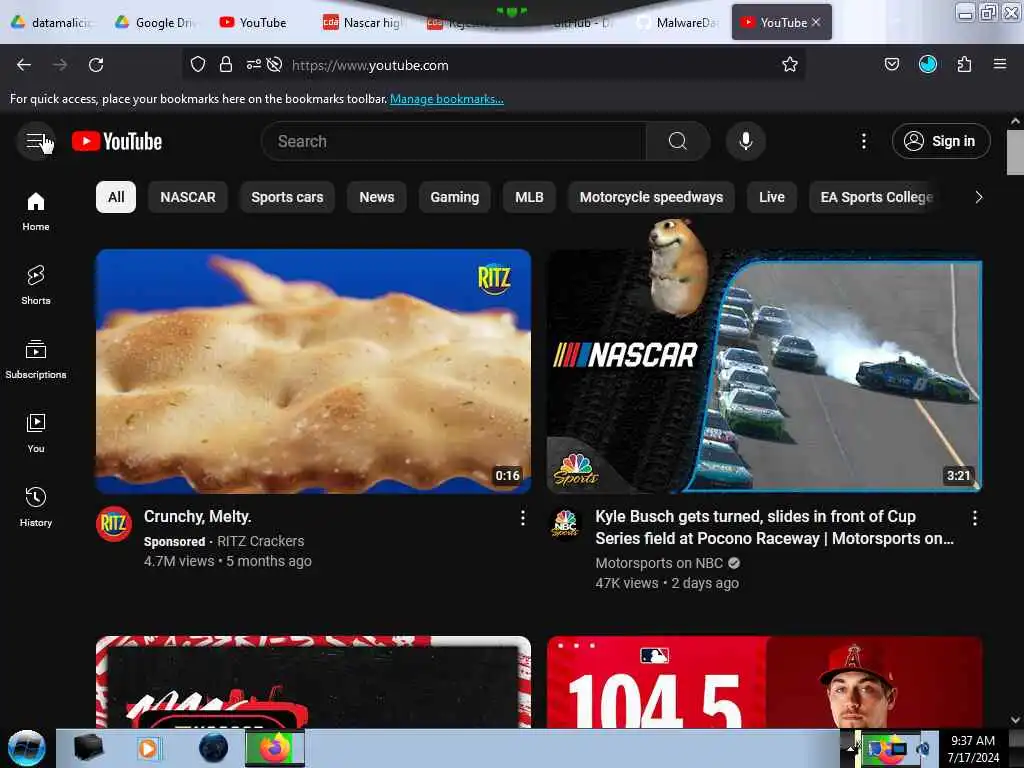Click the YouTube search input field
Viewport: 1024px width, 768px height.
coord(454,141)
